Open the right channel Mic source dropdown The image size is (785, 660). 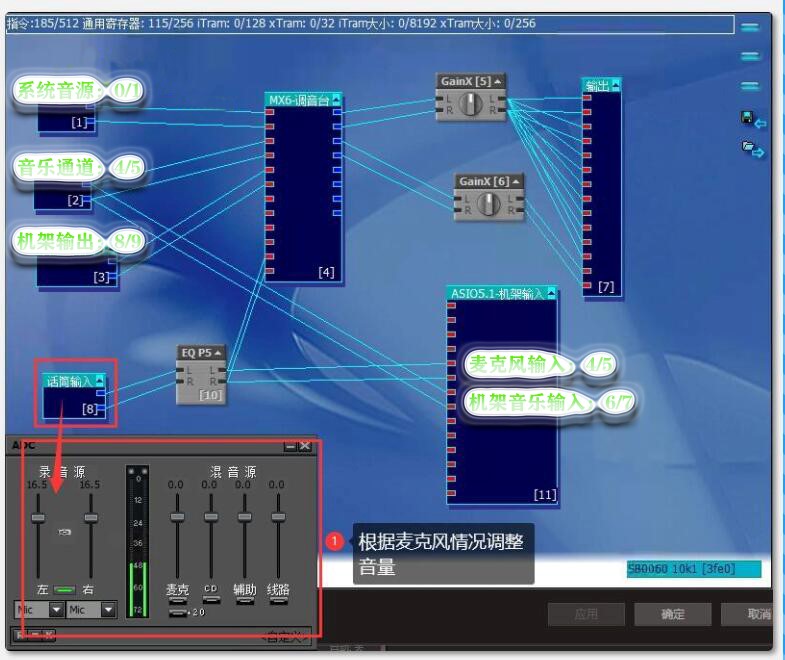(x=108, y=609)
